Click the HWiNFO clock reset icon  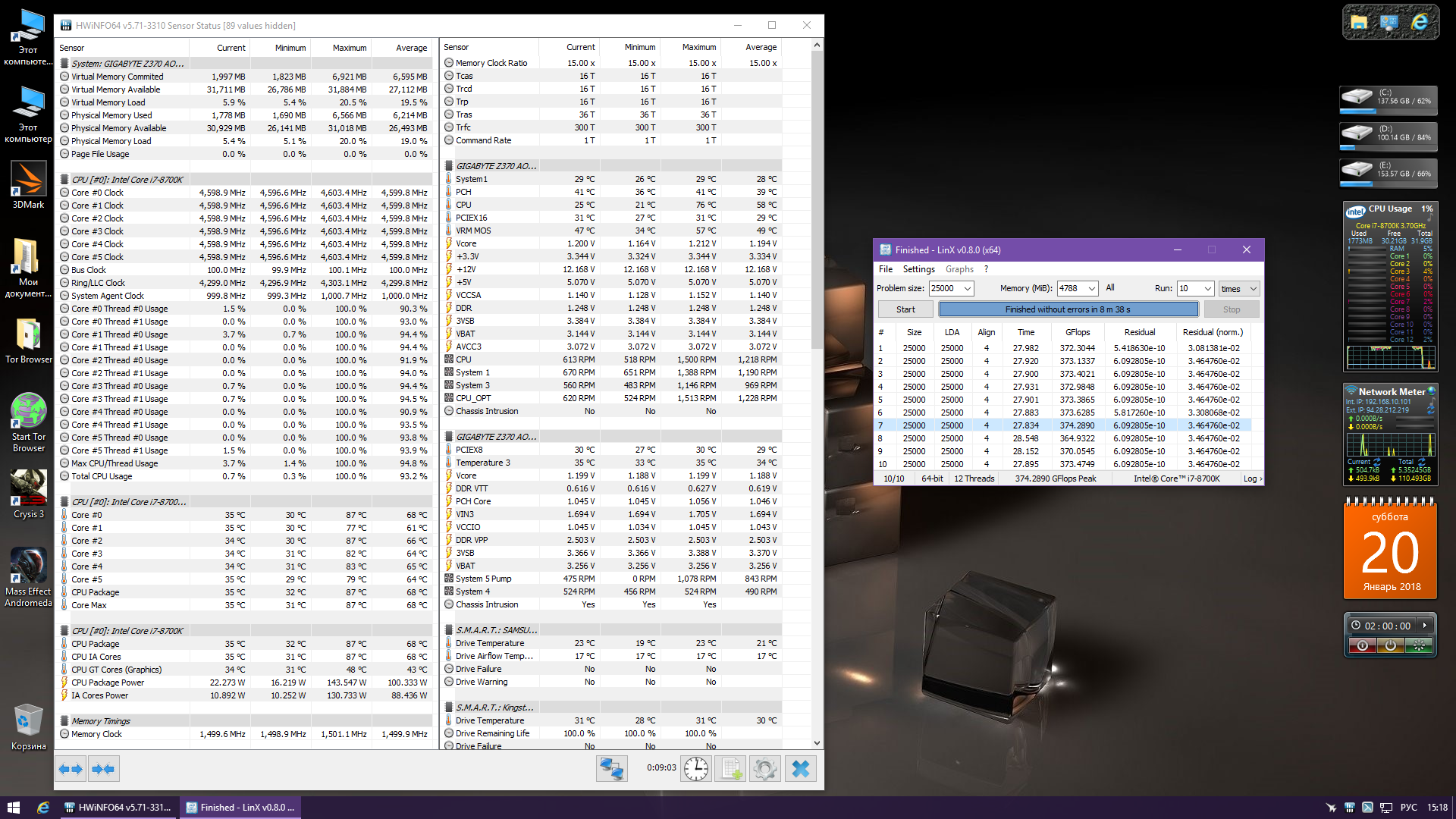click(695, 769)
